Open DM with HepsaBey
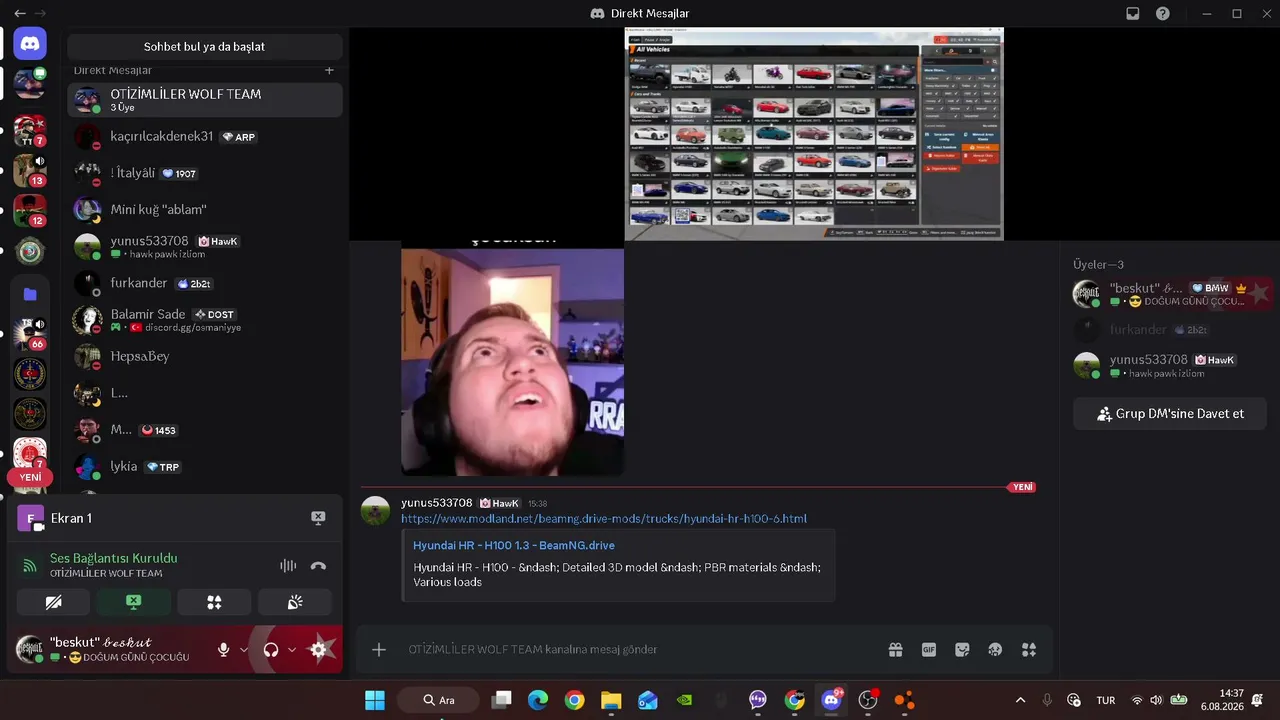Image resolution: width=1280 pixels, height=720 pixels. tap(205, 356)
